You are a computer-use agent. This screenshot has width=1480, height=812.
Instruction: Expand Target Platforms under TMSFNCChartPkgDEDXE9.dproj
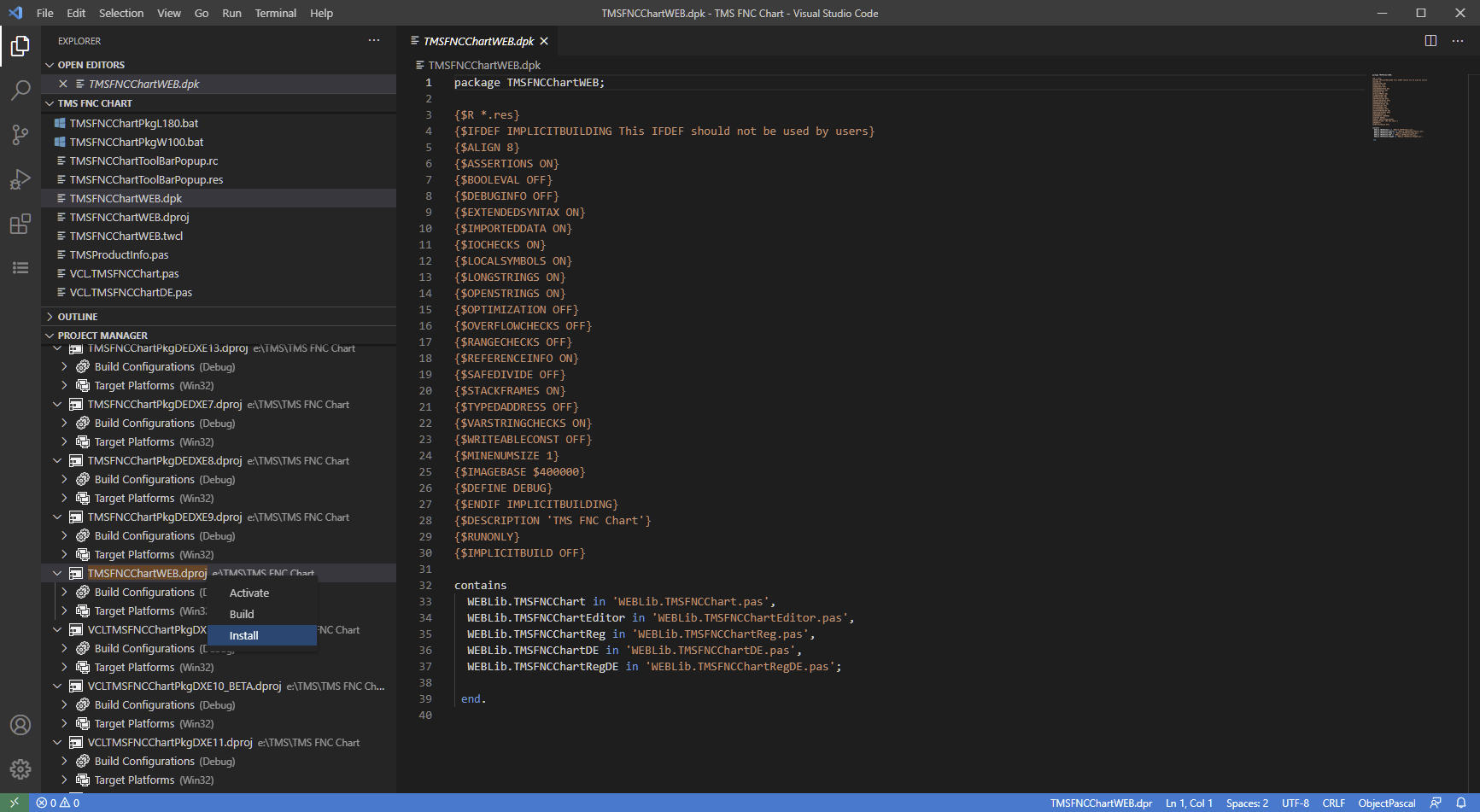coord(64,554)
